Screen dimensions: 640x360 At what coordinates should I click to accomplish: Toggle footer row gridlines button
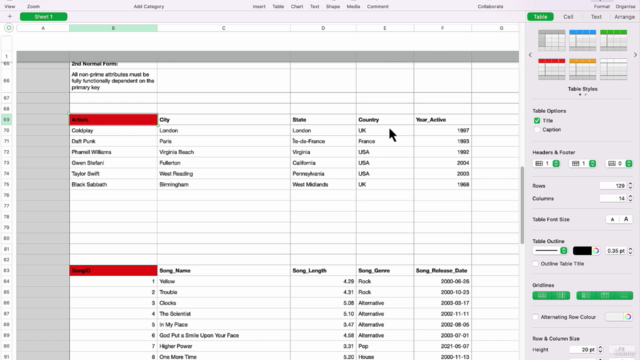click(x=624, y=296)
